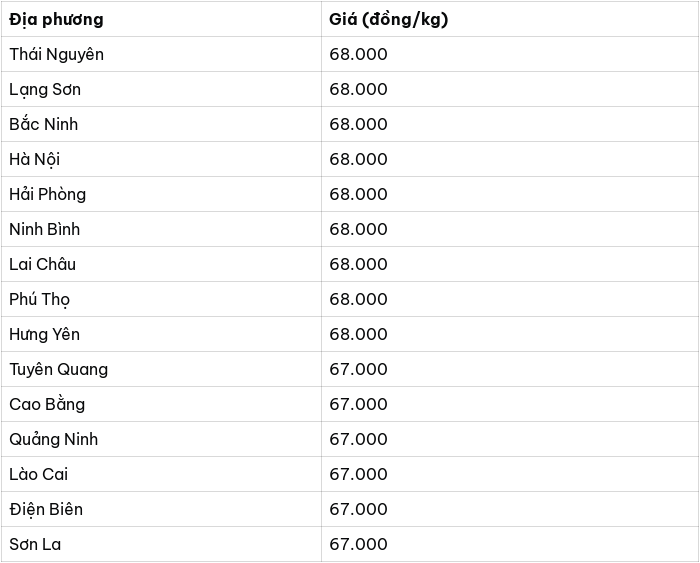Click the Lai Châu cell
This screenshot has height=563, width=700.
click(x=161, y=264)
